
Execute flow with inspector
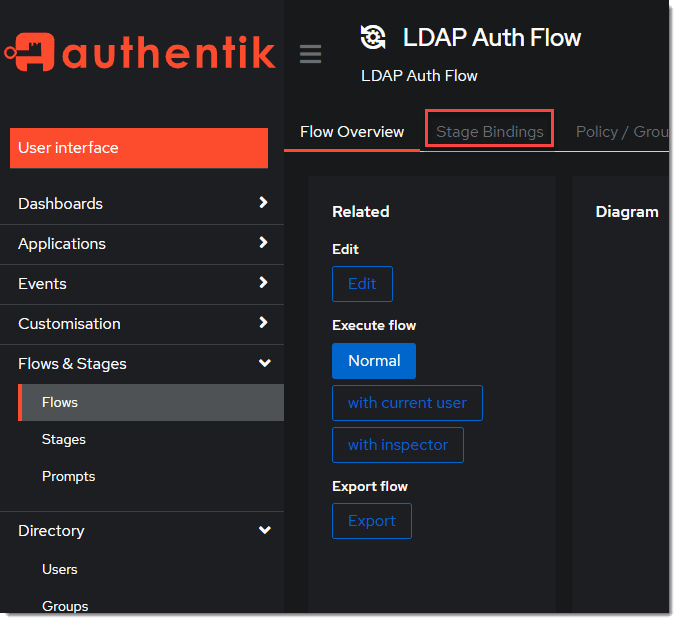point(397,445)
